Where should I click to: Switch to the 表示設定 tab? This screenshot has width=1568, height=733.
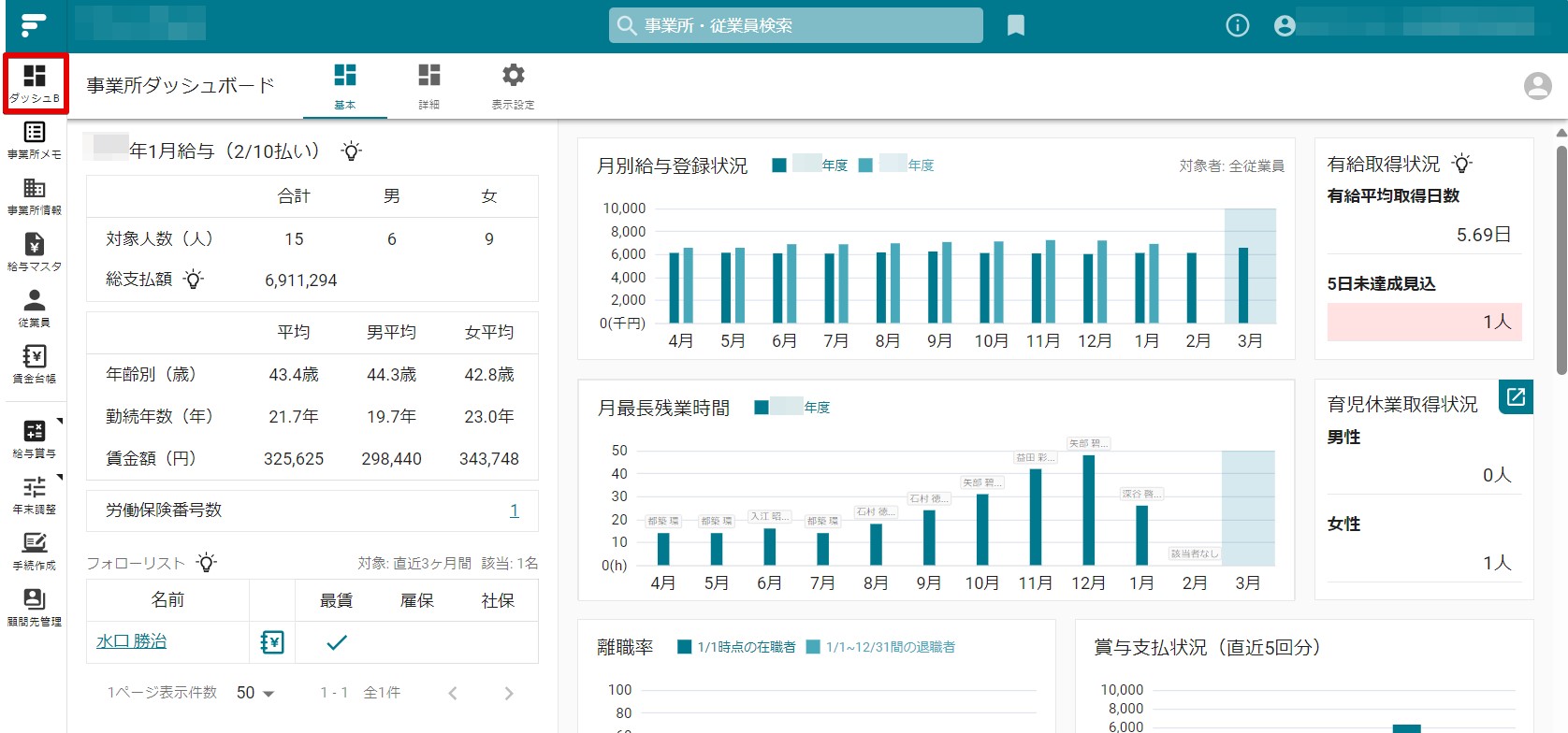513,86
